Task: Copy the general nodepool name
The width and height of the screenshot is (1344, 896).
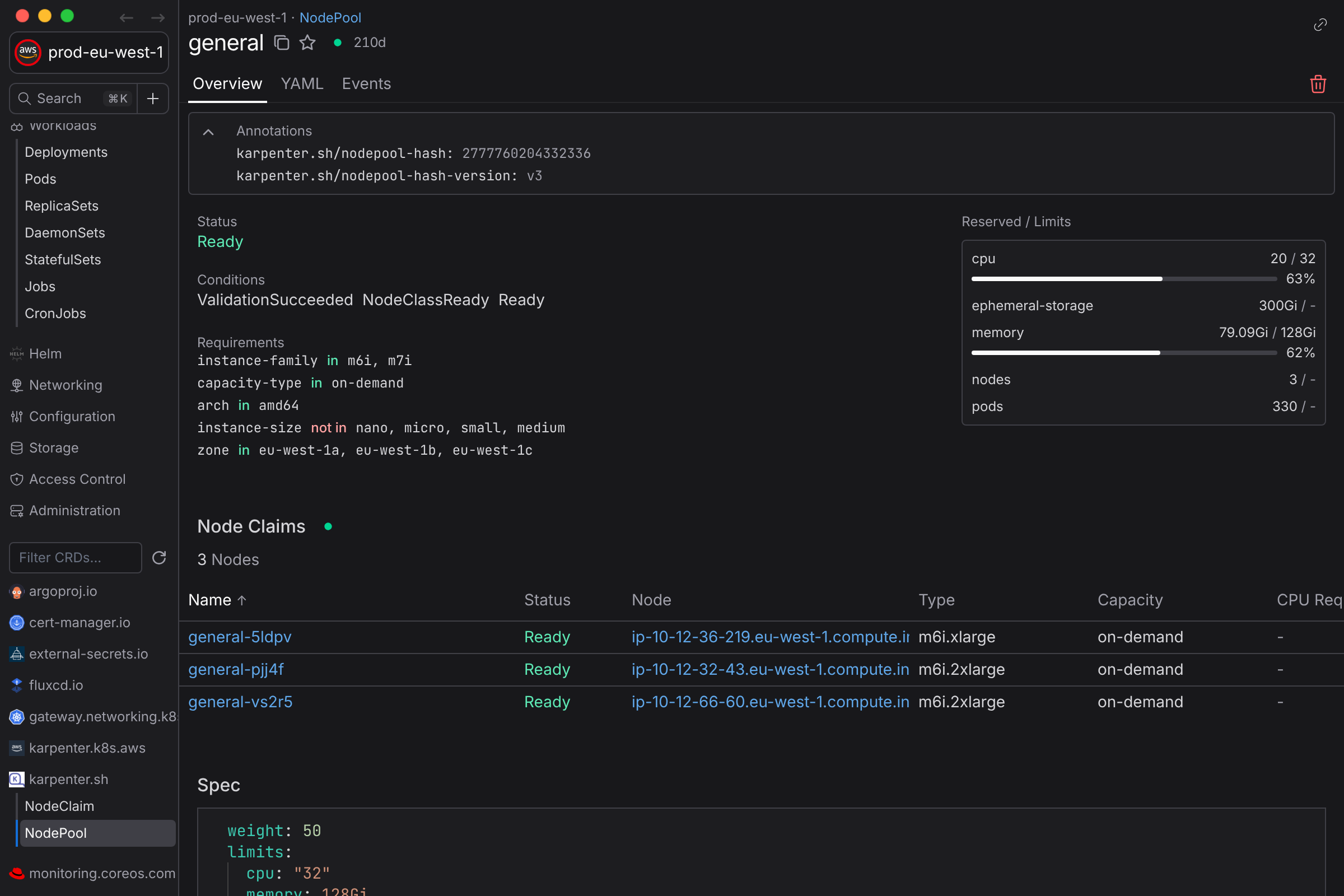Action: click(282, 43)
